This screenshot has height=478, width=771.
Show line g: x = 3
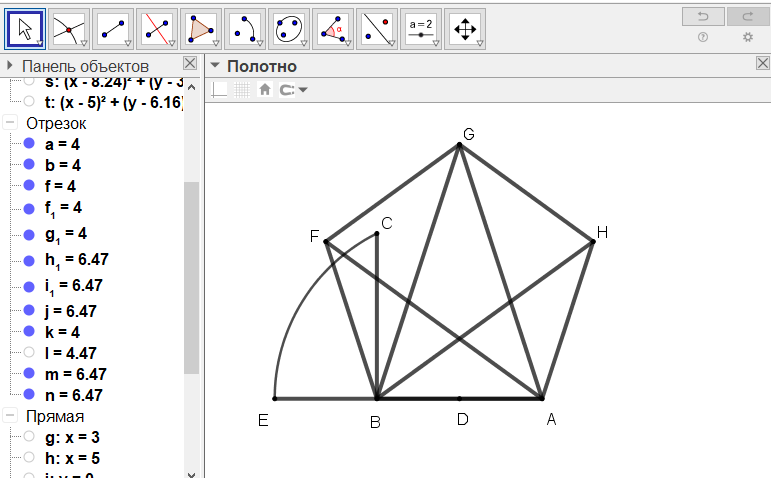(x=28, y=437)
